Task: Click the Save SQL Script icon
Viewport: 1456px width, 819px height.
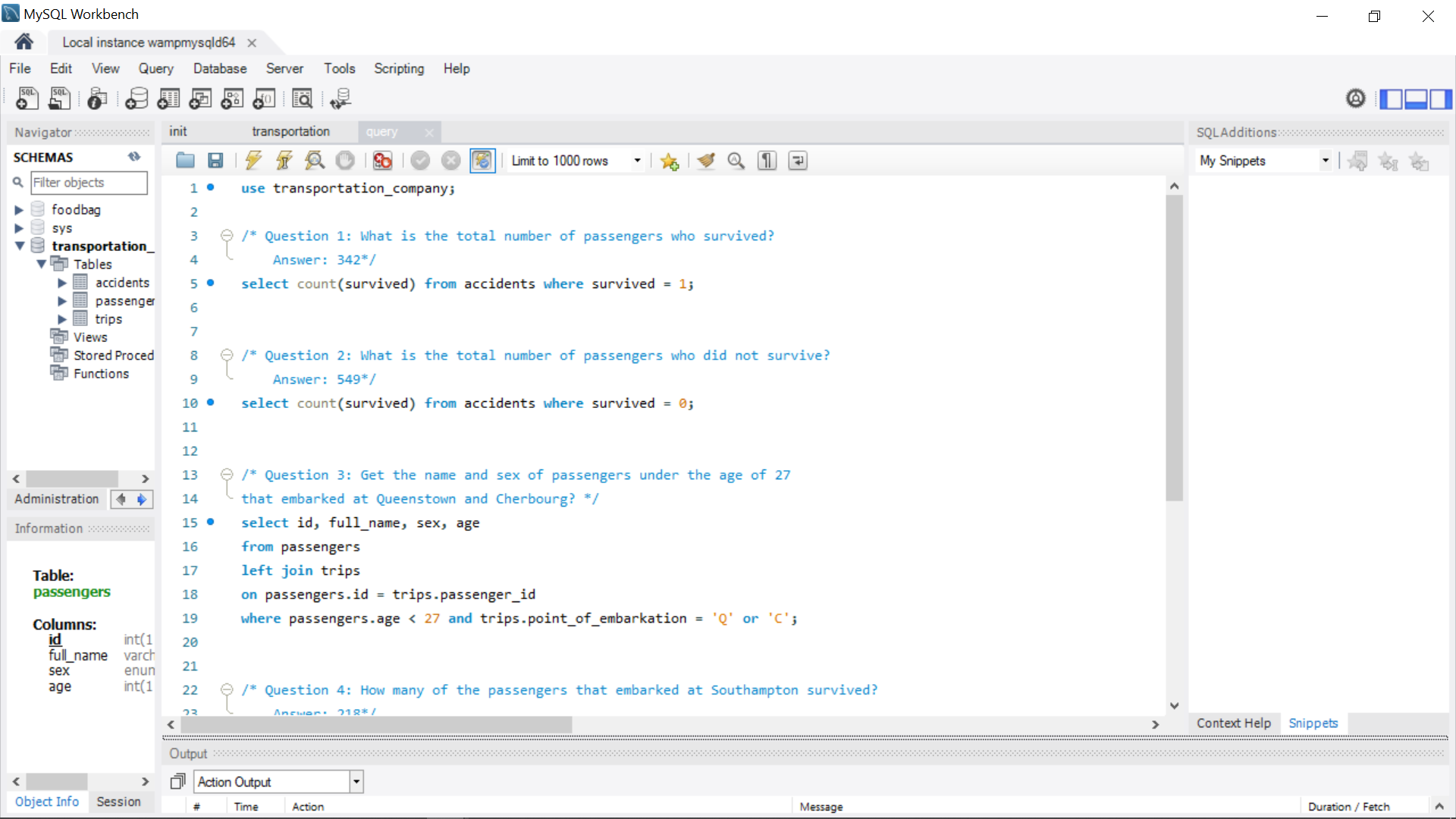Action: (x=215, y=160)
